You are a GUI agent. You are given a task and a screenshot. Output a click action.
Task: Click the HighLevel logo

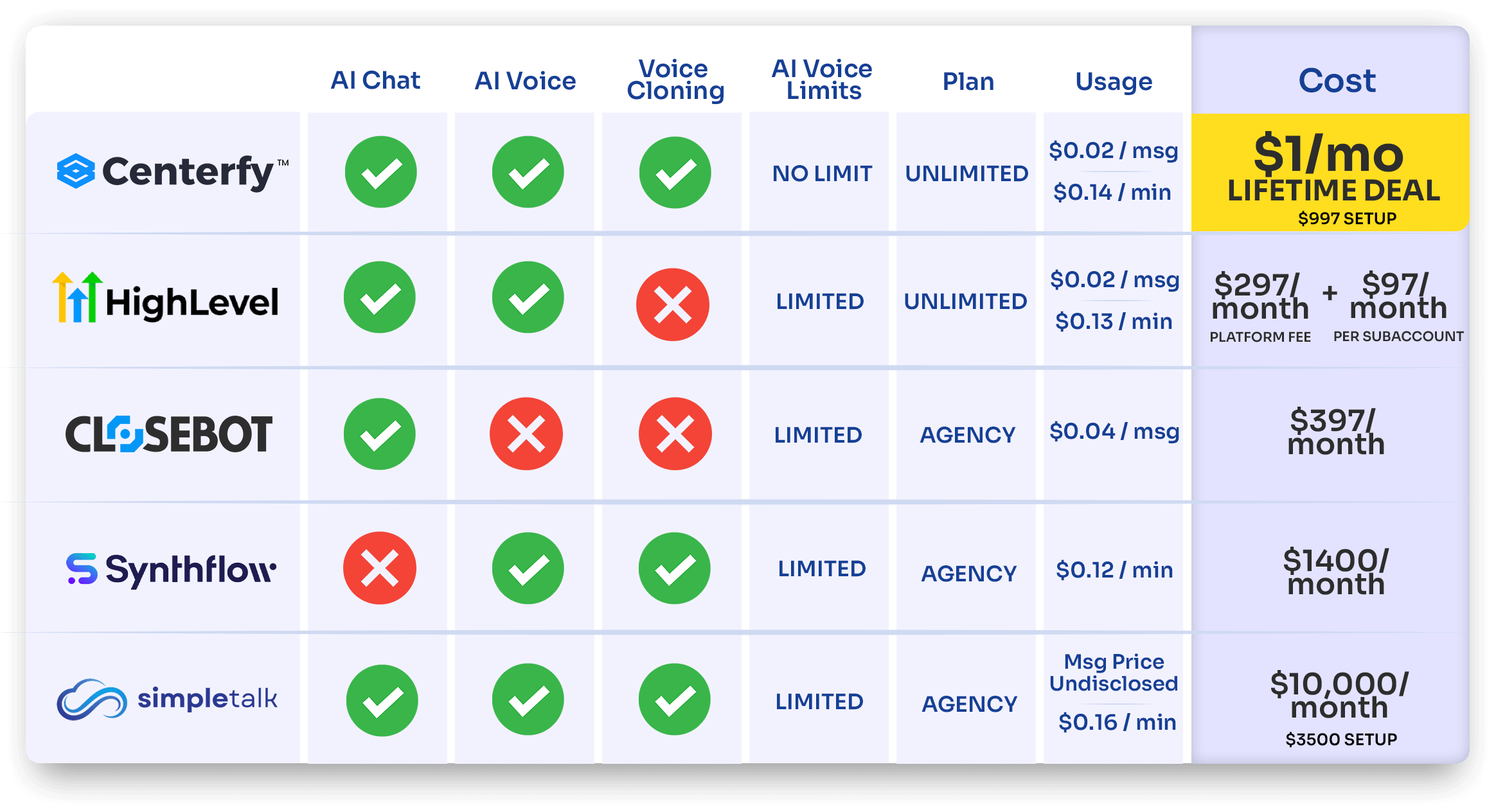[166, 300]
